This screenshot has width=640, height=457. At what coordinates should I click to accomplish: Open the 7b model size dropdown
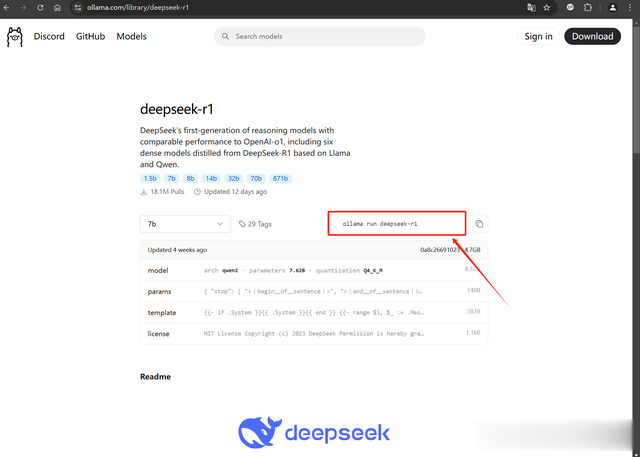coord(185,224)
